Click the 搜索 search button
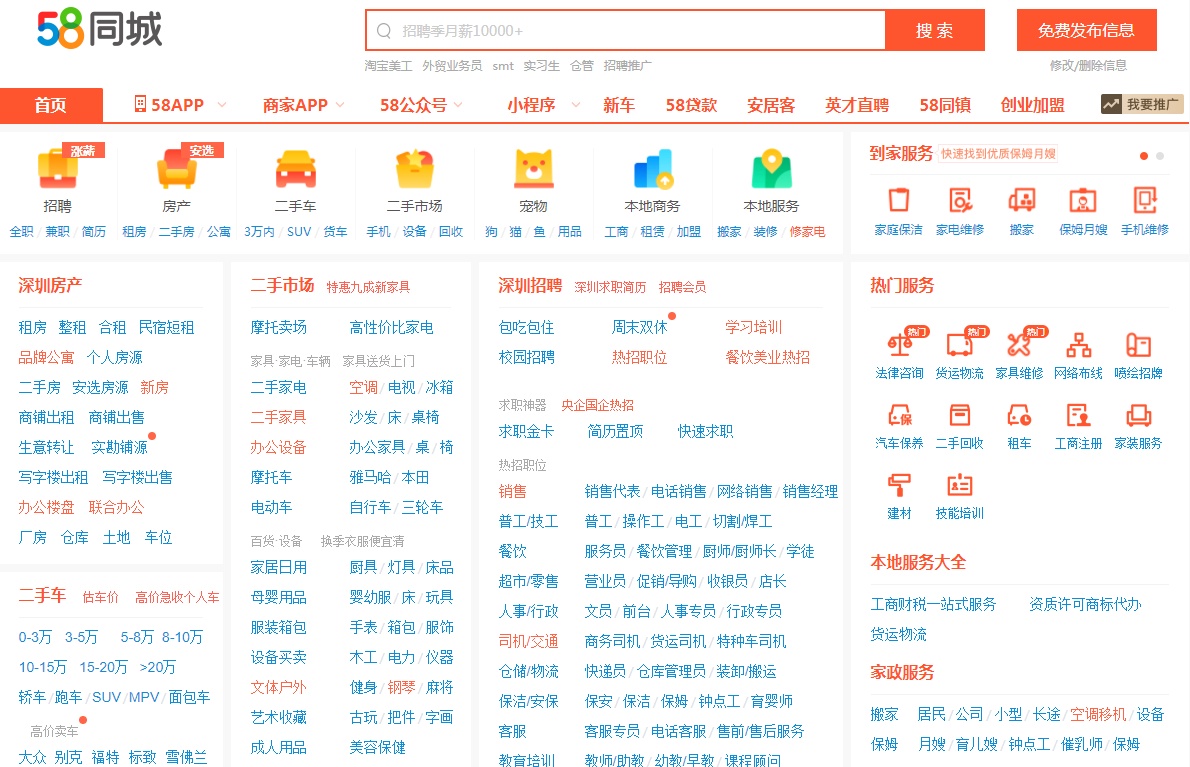1190x767 pixels. pyautogui.click(x=935, y=30)
